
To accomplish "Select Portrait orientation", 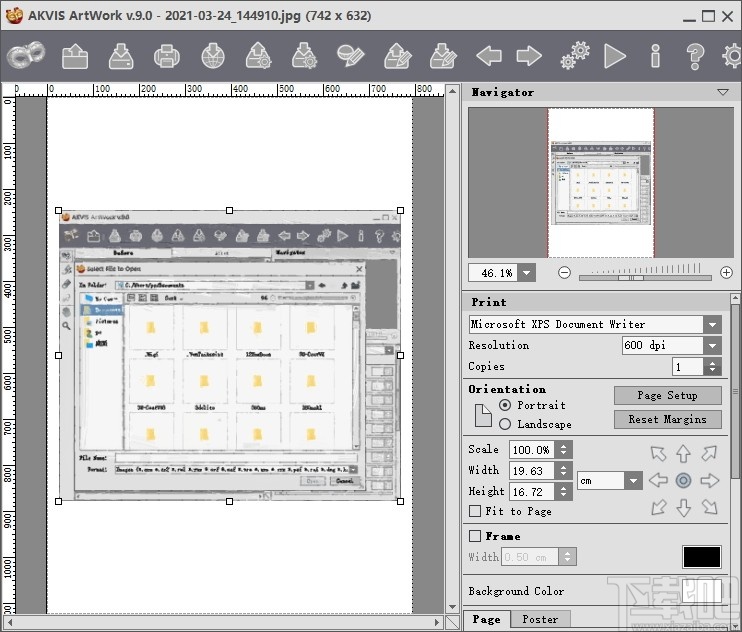I will (x=505, y=405).
